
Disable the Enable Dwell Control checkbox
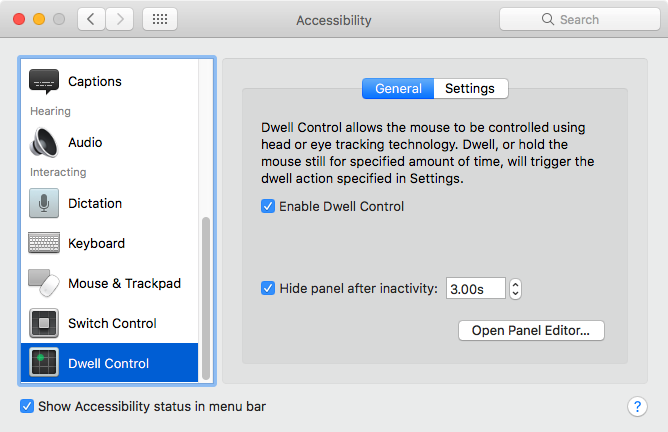click(x=268, y=207)
